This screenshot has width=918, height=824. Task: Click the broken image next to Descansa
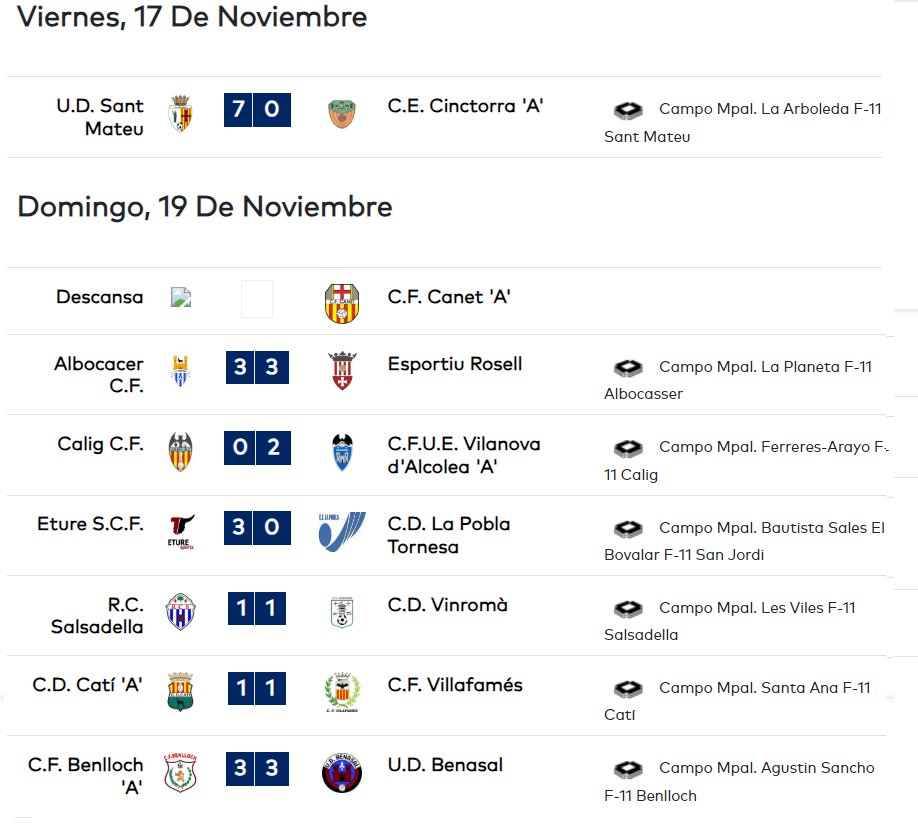pos(181,298)
